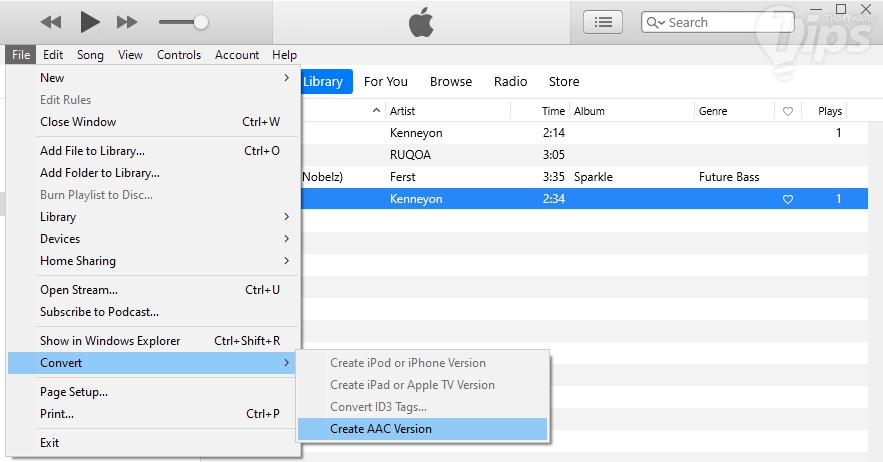Select the Kenneyon 2:14 song row

click(585, 133)
